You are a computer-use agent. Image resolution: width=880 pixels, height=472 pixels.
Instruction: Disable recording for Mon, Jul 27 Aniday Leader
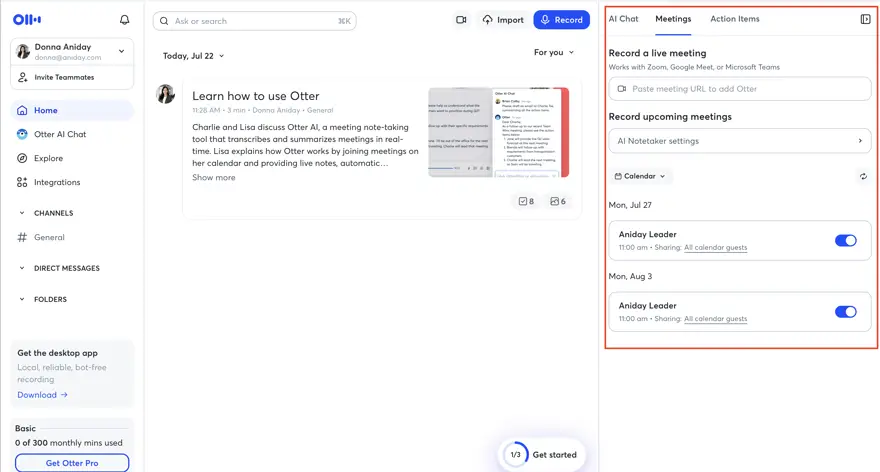(846, 241)
